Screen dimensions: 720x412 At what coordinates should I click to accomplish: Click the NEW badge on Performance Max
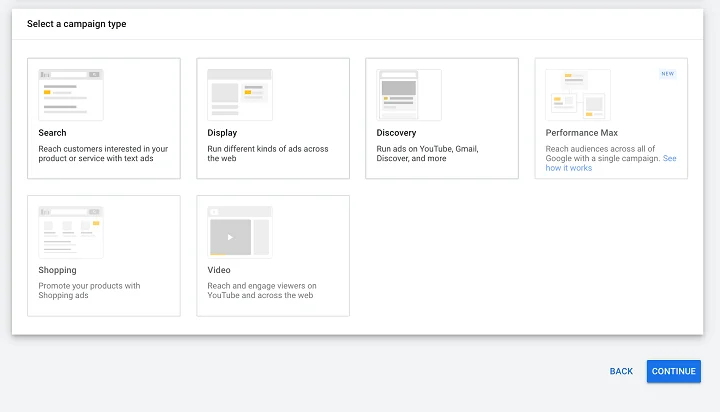[668, 73]
